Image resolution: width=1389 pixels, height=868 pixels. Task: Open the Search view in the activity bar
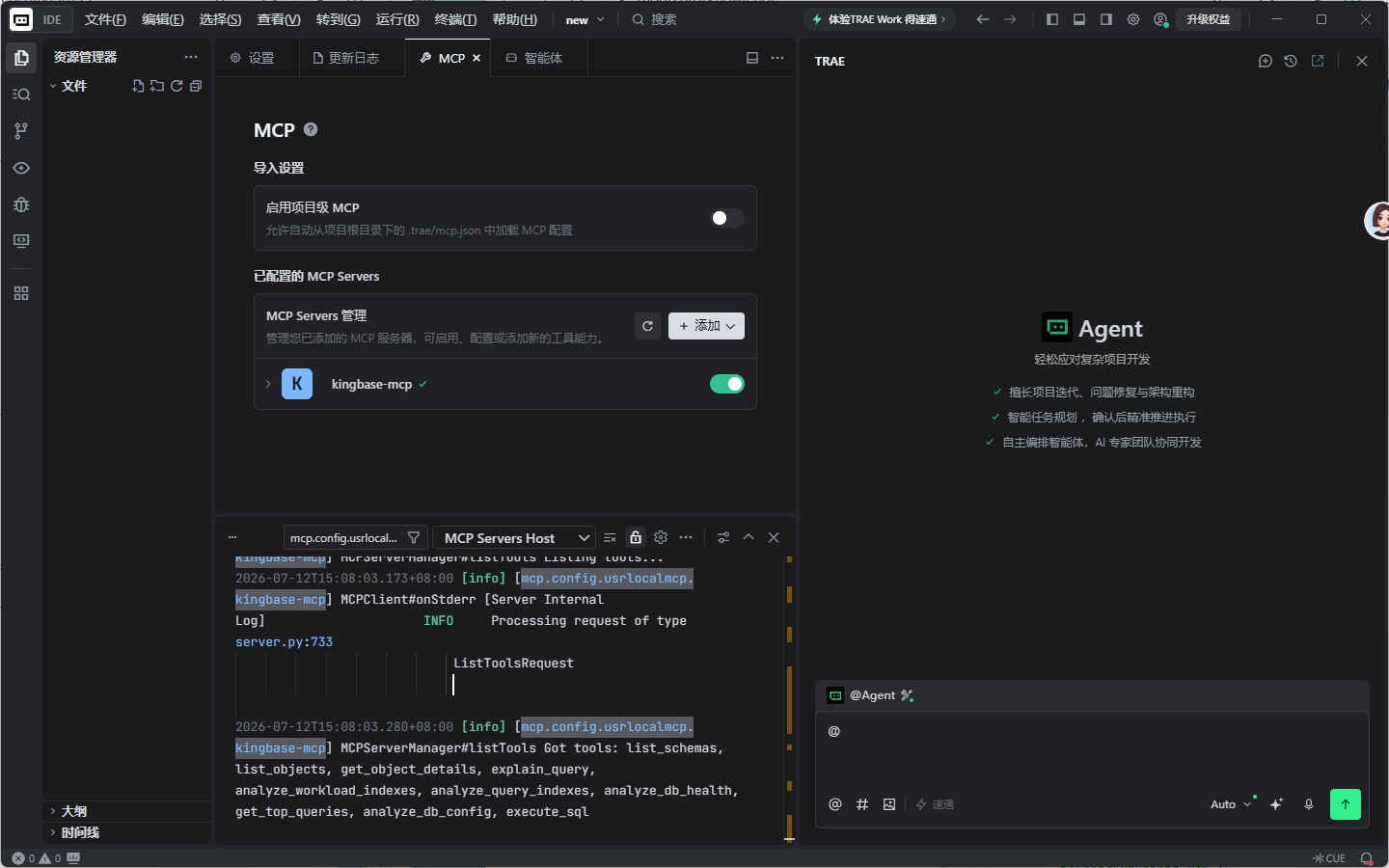[21, 95]
